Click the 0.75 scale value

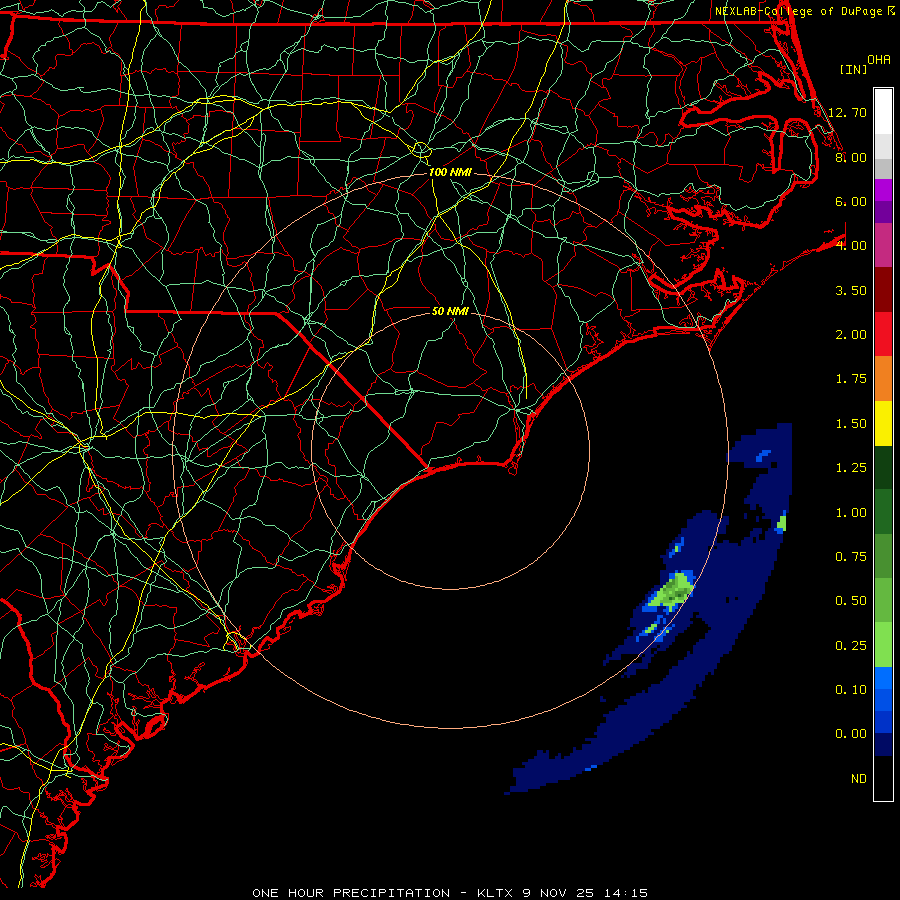click(x=851, y=557)
